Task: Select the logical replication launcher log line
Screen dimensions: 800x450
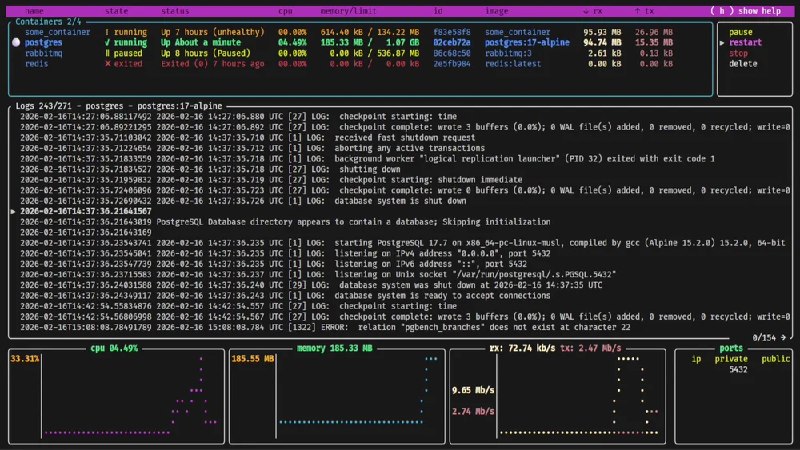Action: [x=367, y=159]
